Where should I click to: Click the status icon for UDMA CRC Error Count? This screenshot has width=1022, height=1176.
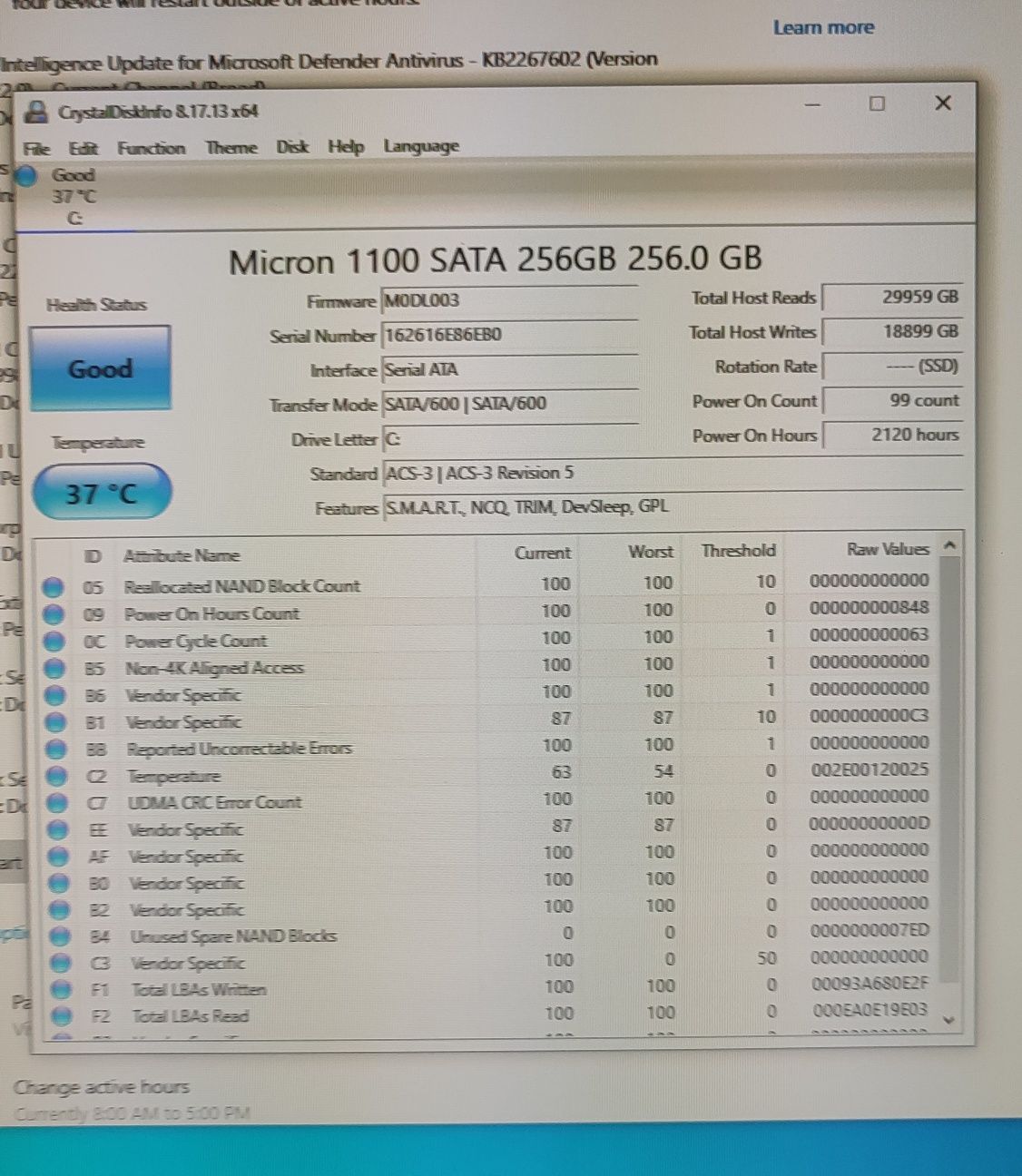pyautogui.click(x=57, y=803)
